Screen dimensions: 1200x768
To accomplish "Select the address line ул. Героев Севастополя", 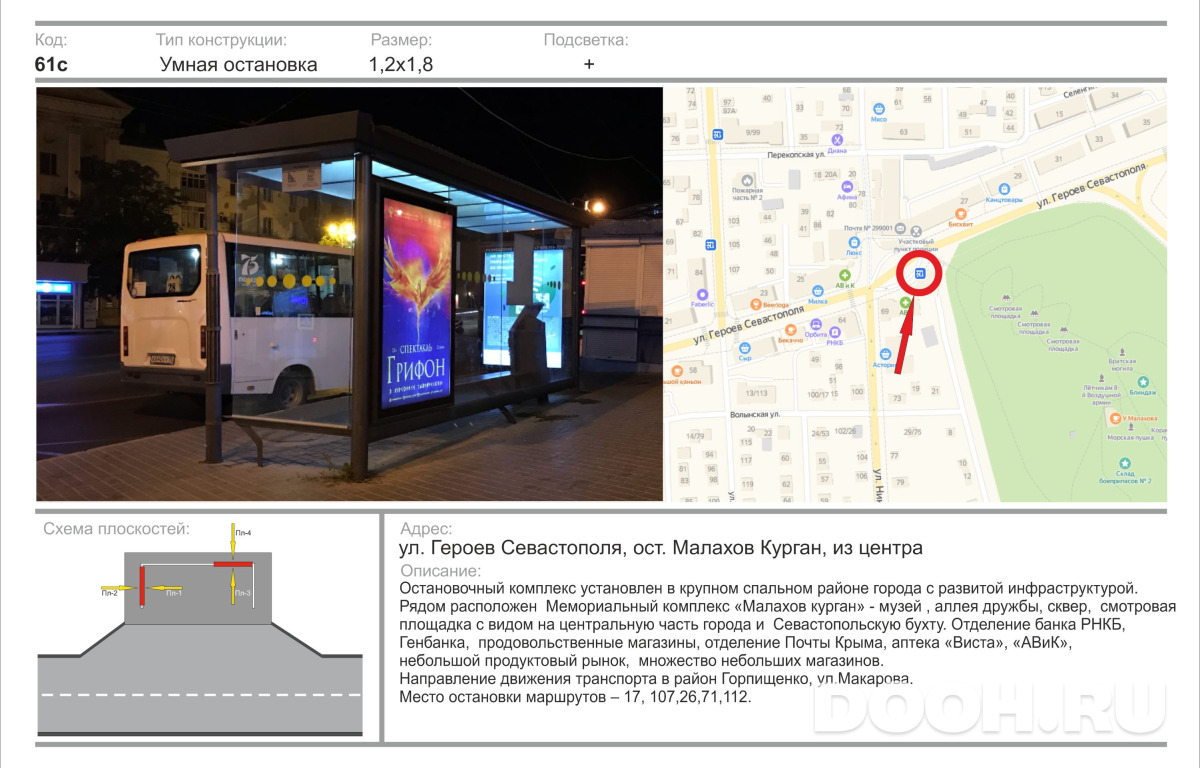I will [661, 548].
